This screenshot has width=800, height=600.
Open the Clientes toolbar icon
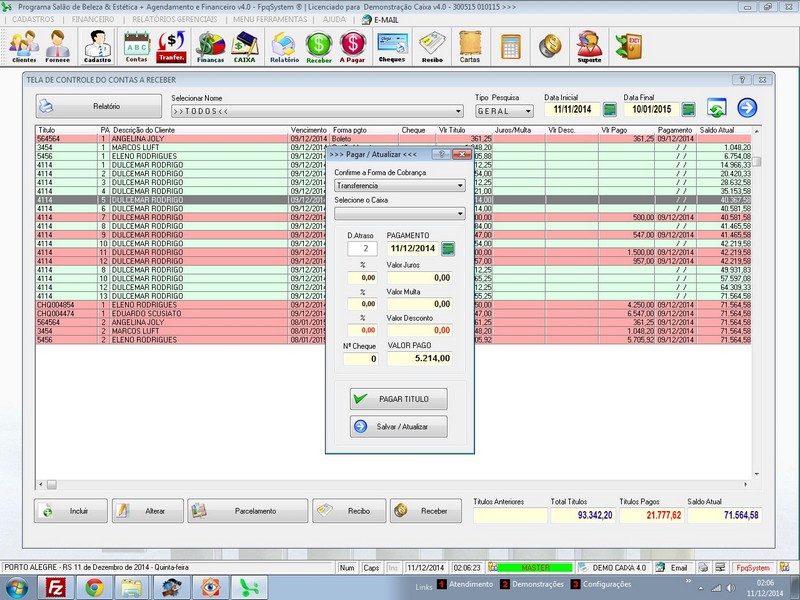click(23, 46)
